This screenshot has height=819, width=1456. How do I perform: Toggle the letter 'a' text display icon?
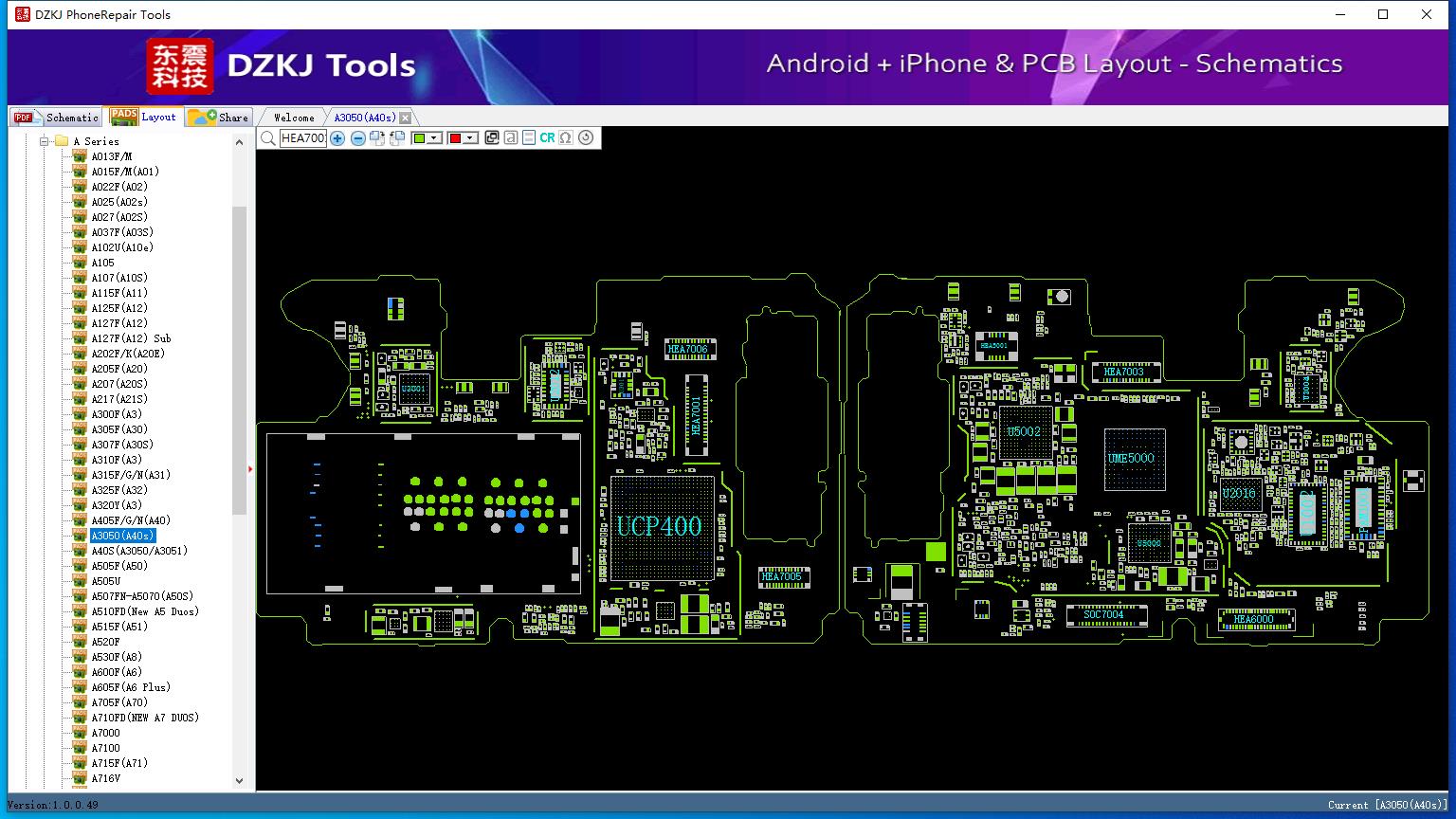point(511,138)
